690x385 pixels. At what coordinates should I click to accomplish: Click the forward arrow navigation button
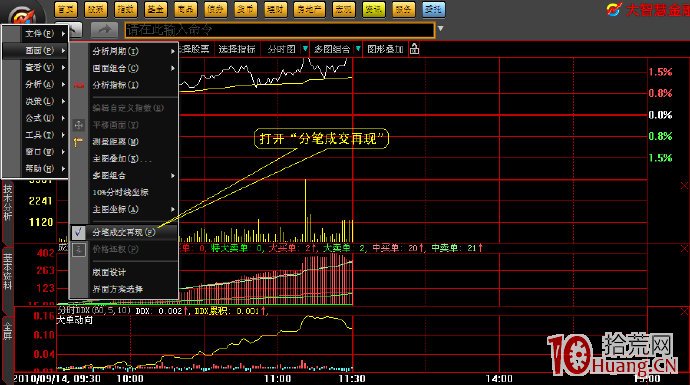pyautogui.click(x=104, y=30)
